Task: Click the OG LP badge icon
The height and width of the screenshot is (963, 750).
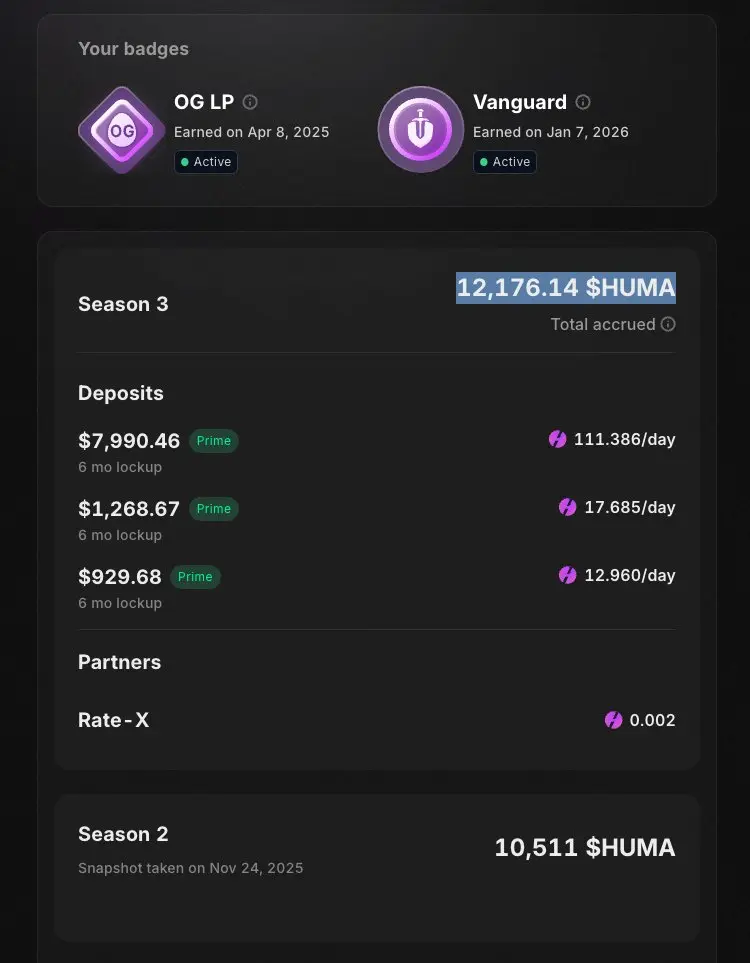Action: pos(122,130)
